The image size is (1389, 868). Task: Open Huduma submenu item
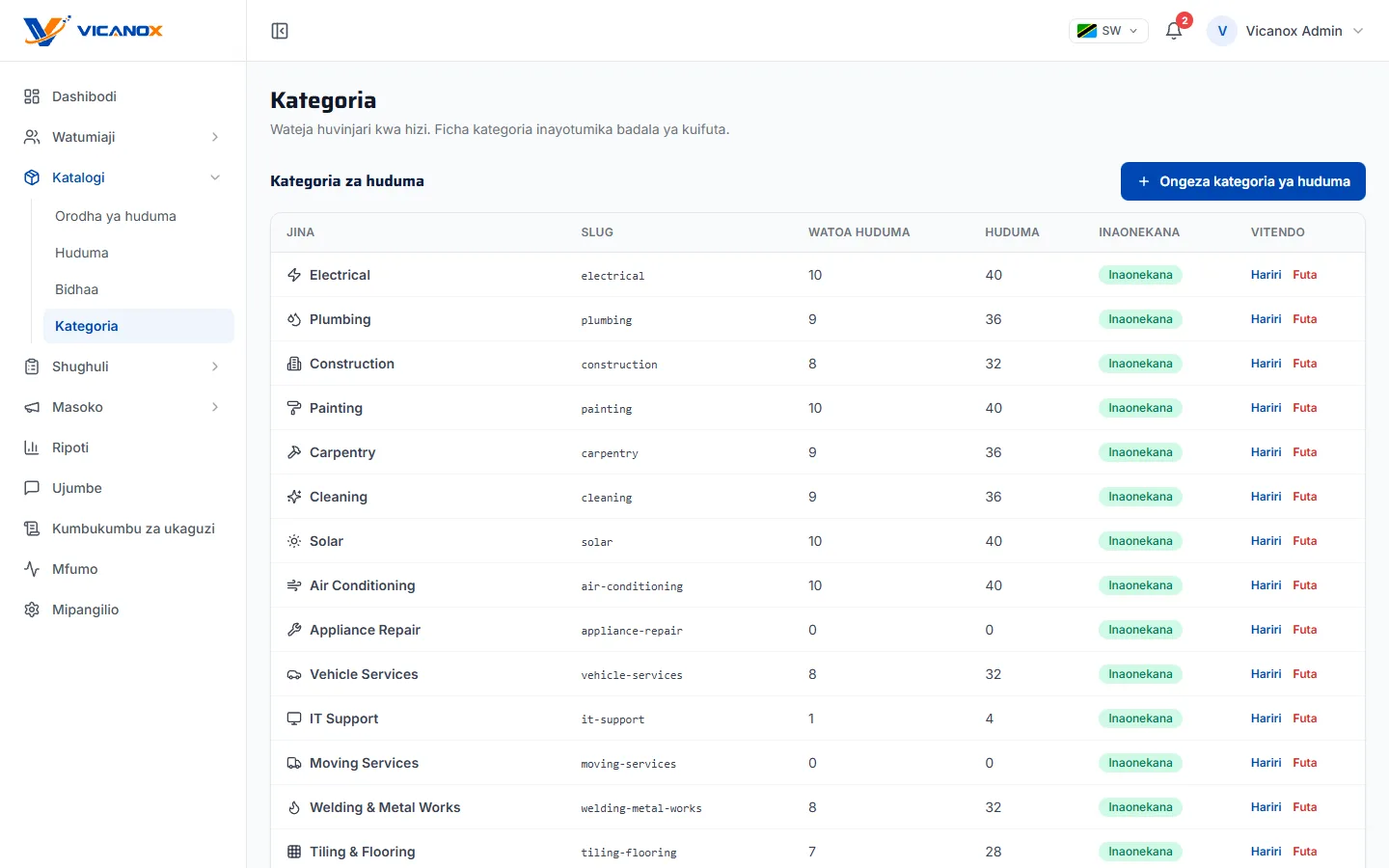click(139, 253)
